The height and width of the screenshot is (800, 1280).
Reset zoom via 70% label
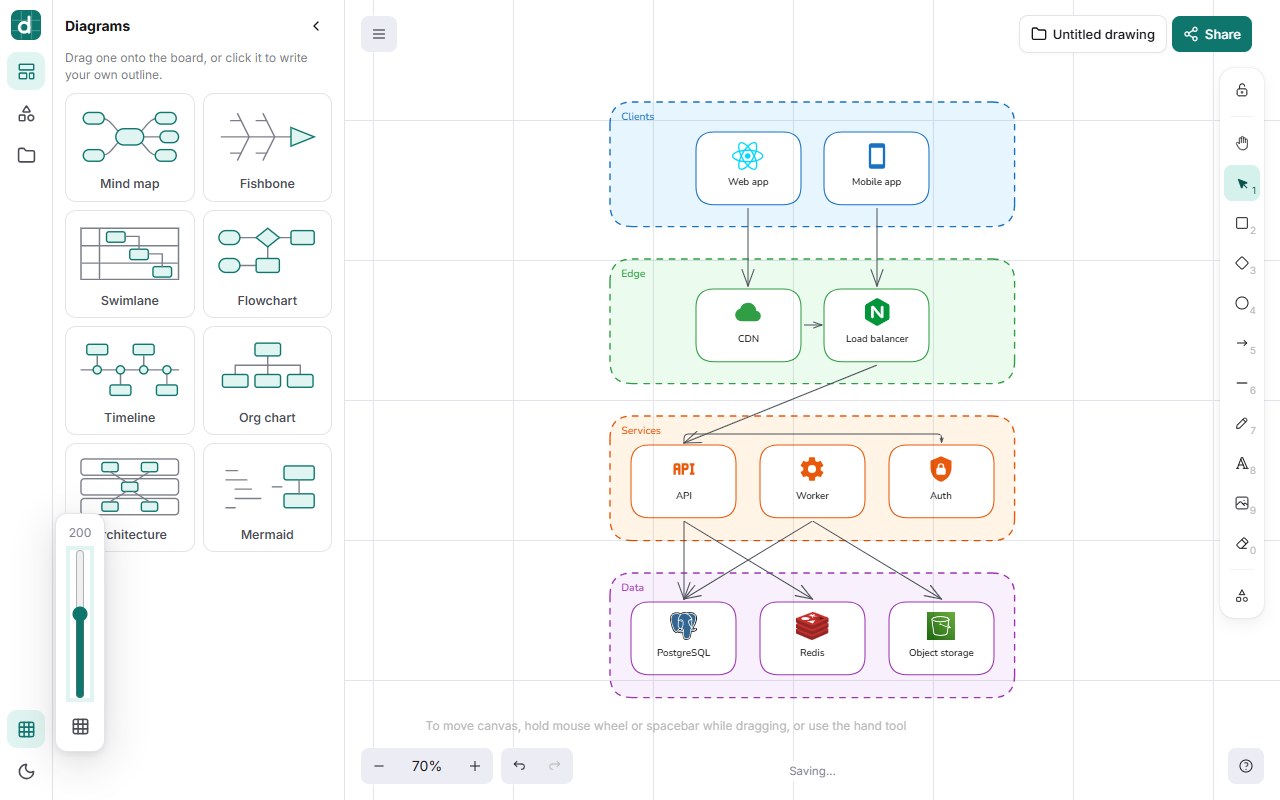coord(427,766)
